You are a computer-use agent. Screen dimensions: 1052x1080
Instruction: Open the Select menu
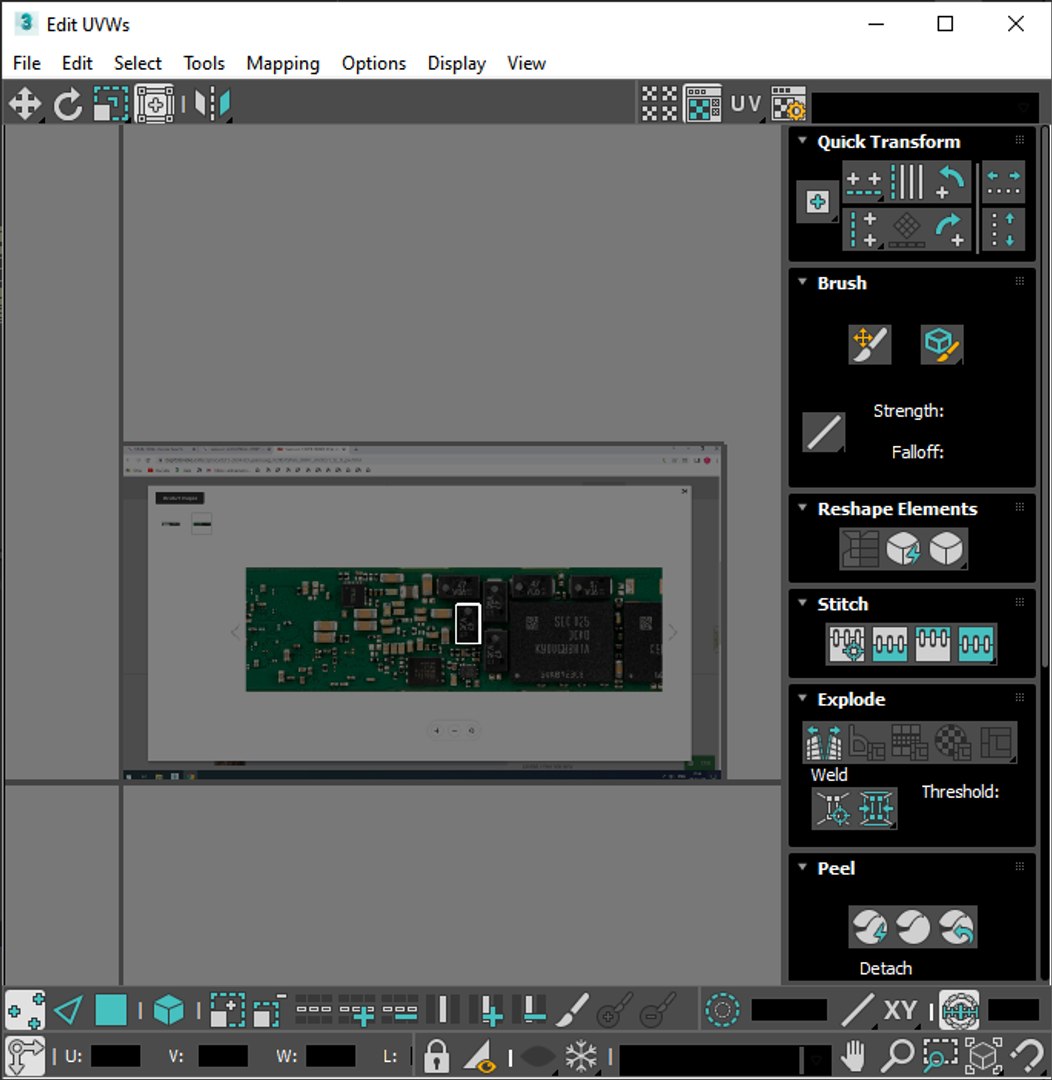coord(138,63)
